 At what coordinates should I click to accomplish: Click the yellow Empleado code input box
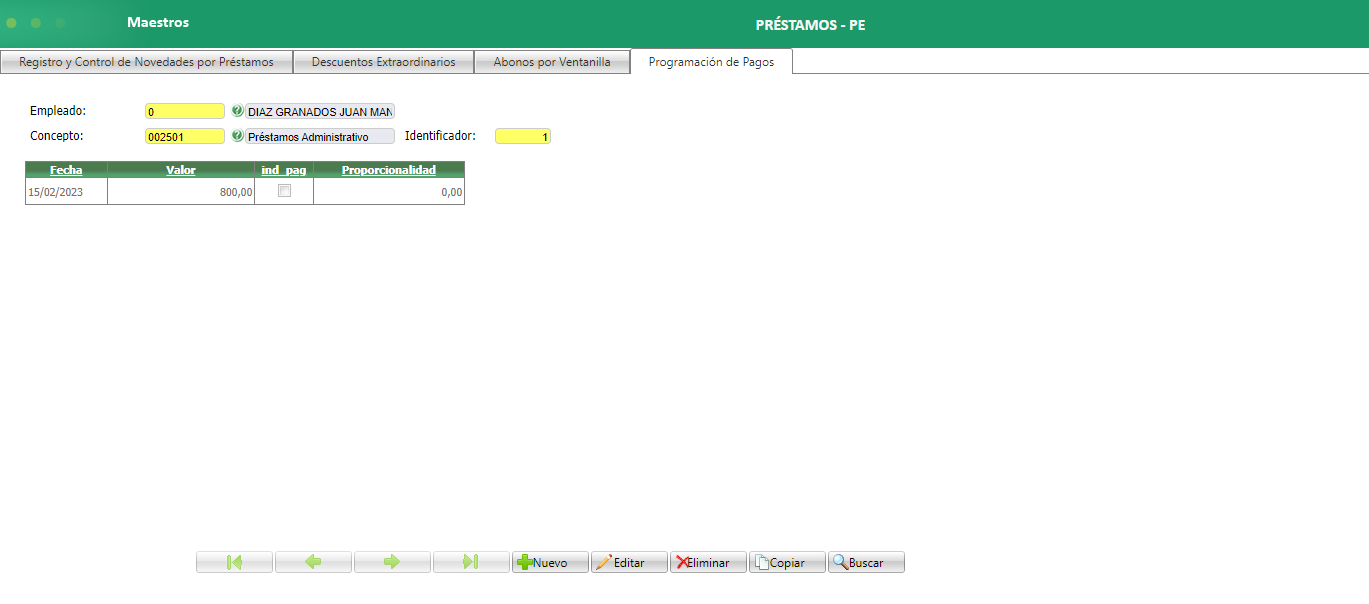click(x=184, y=111)
